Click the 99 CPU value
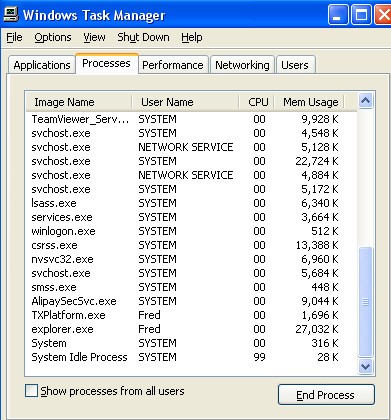 click(259, 357)
